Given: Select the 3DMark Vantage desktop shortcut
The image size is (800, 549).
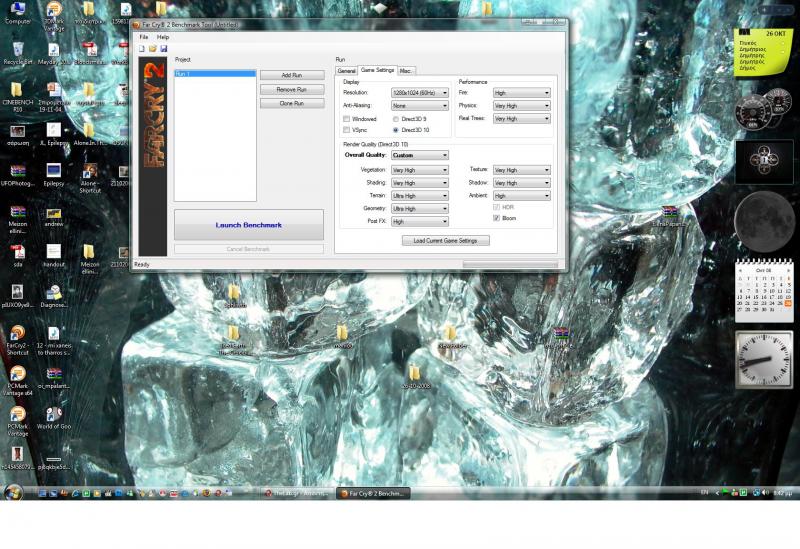Looking at the screenshot, I should pyautogui.click(x=54, y=16).
